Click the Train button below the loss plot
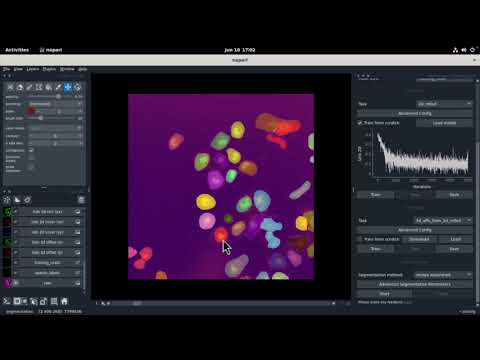The height and width of the screenshot is (360, 480). tap(376, 195)
